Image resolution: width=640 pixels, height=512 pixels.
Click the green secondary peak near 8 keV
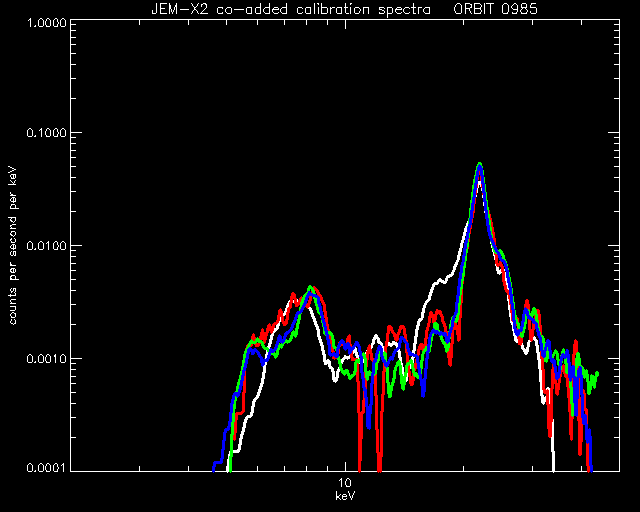click(310, 287)
